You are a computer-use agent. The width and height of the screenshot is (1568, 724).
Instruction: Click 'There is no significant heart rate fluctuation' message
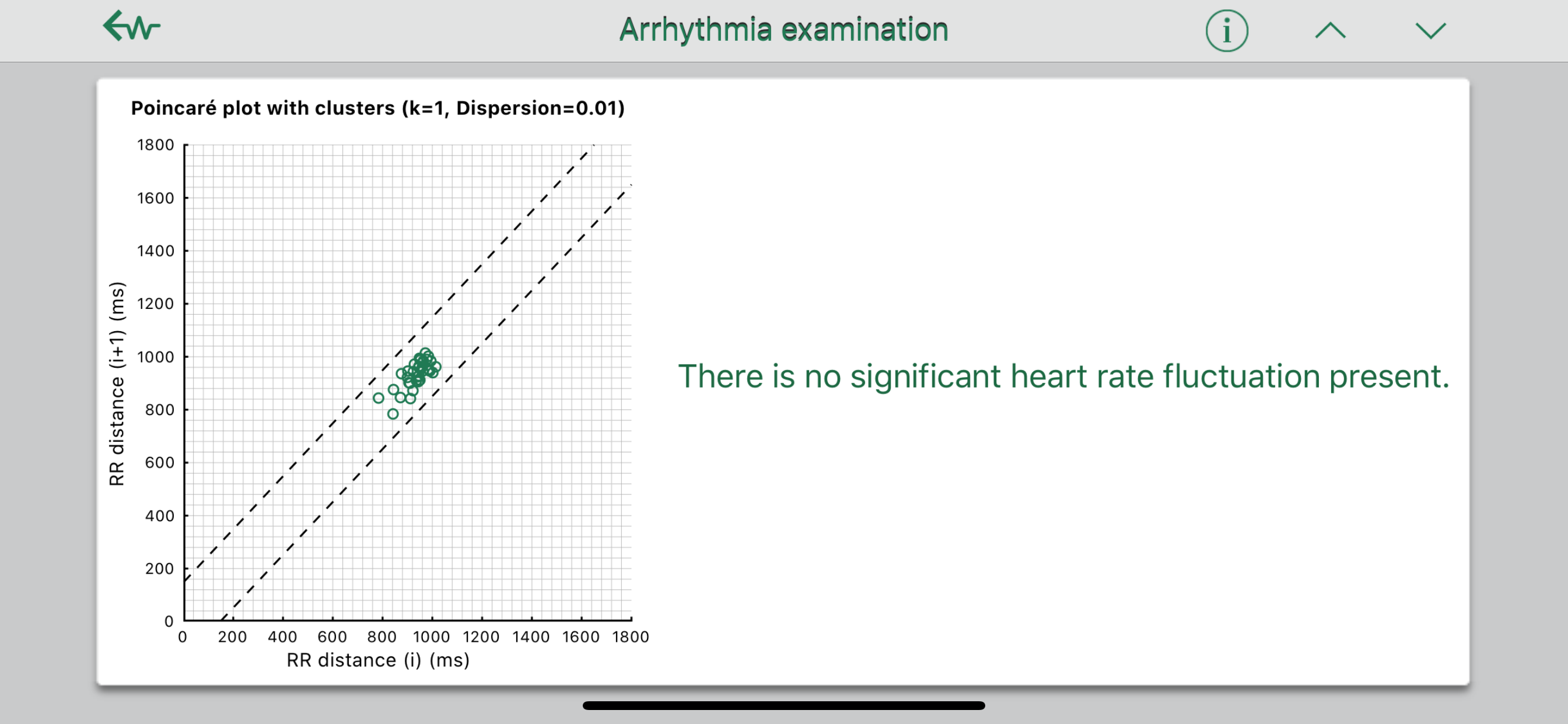click(x=1063, y=377)
